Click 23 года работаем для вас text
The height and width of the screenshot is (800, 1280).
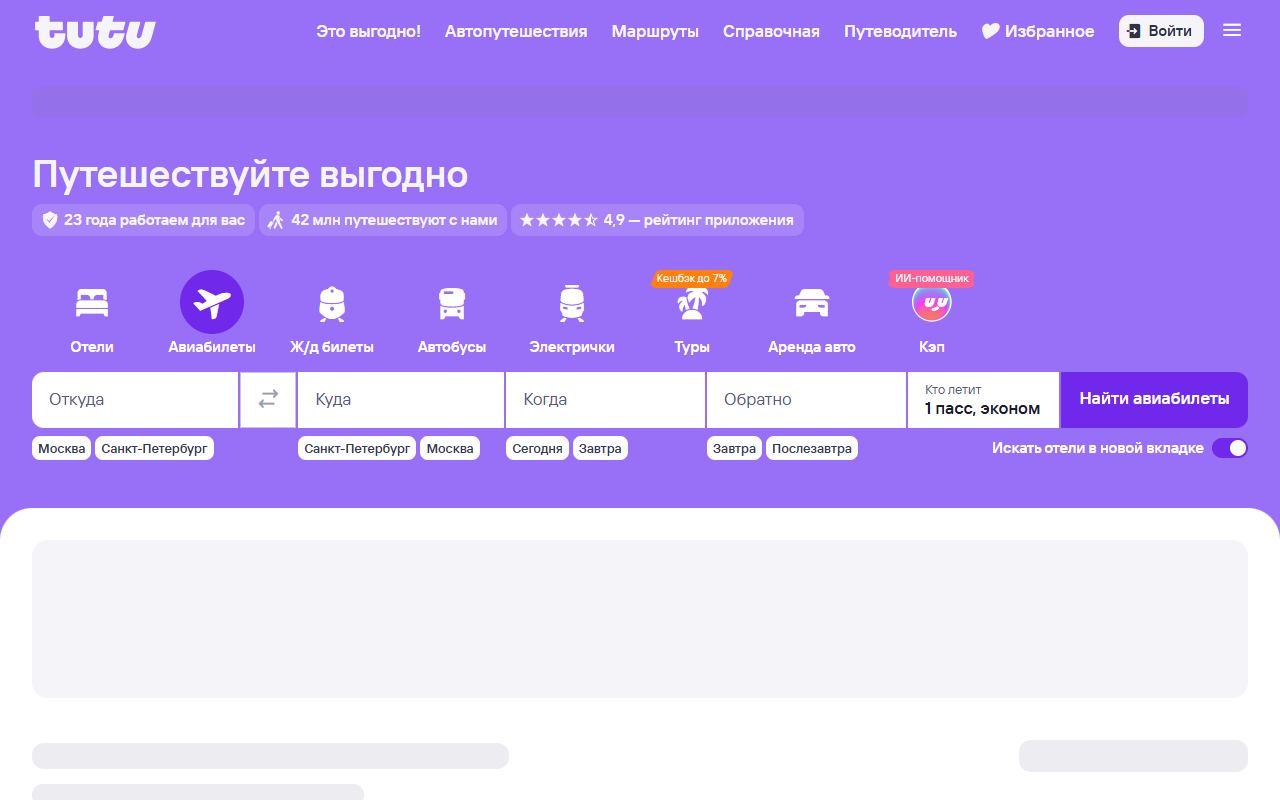154,220
